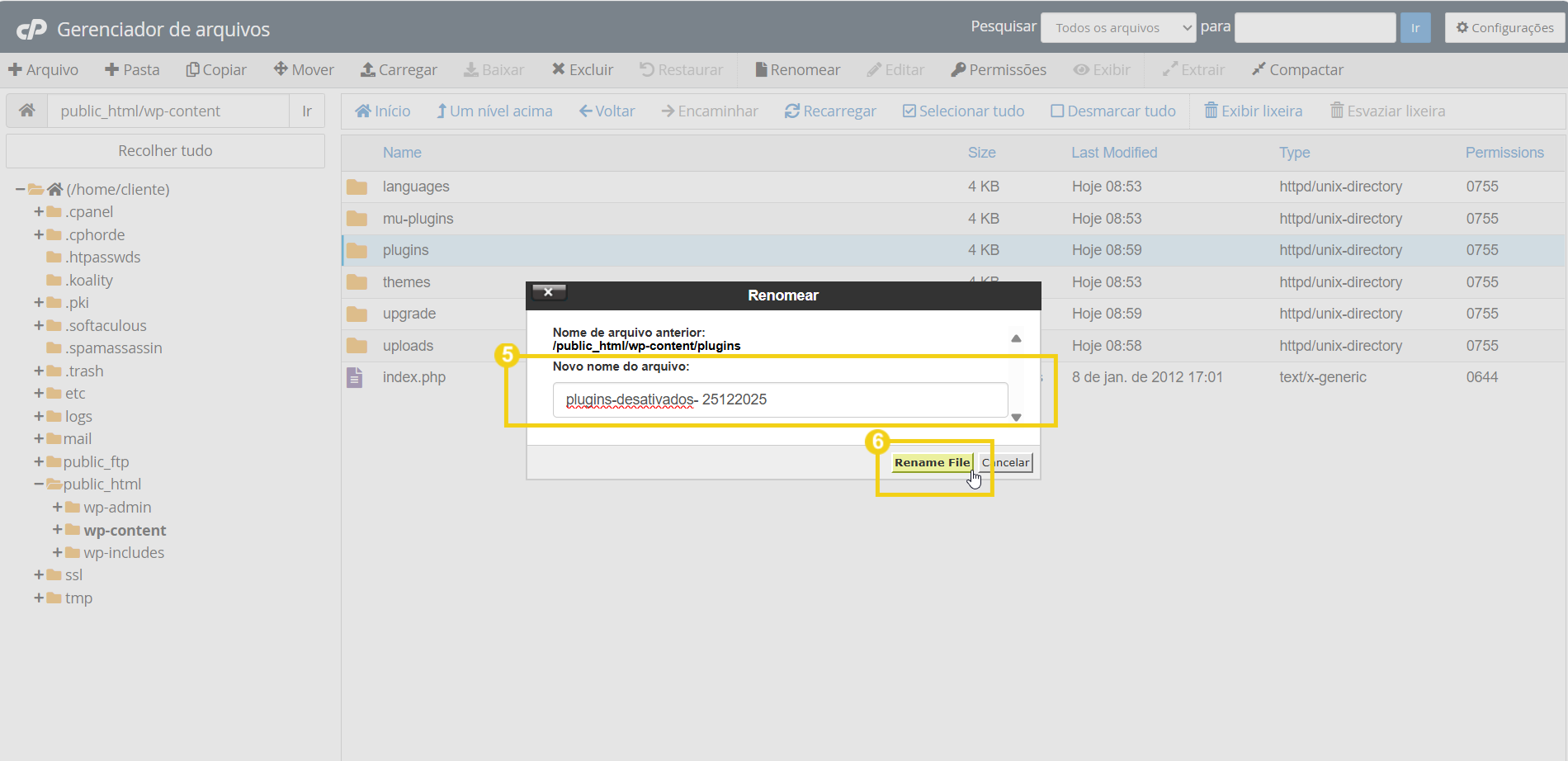Viewport: 1568px width, 761px height.
Task: Click the Editar toolbar button
Action: pyautogui.click(x=895, y=70)
